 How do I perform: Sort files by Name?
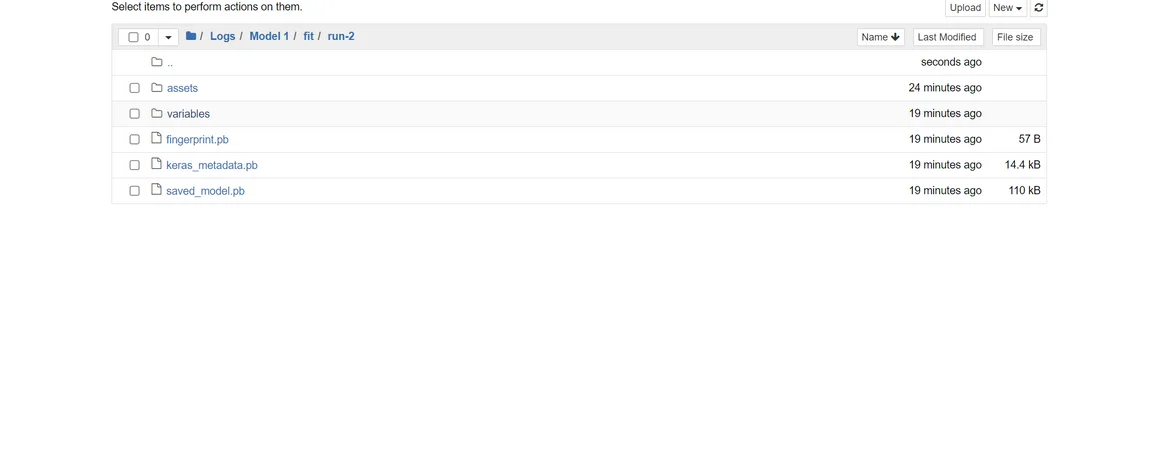881,37
